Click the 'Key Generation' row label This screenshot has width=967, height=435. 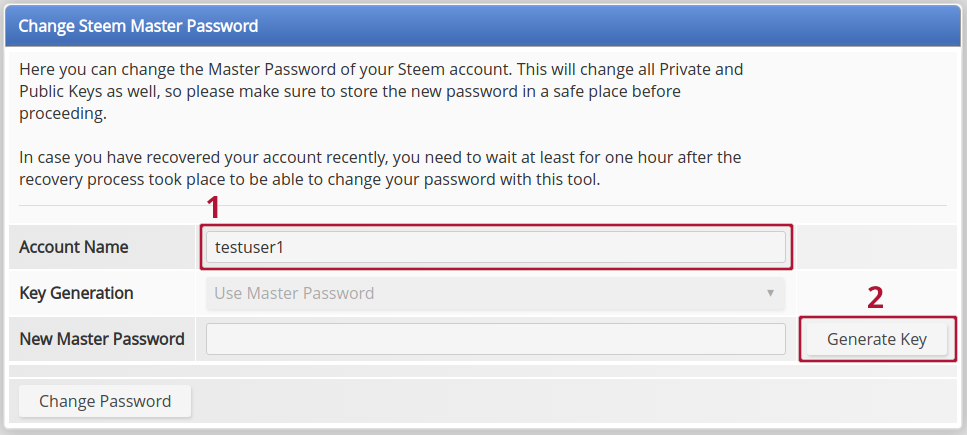pos(76,293)
